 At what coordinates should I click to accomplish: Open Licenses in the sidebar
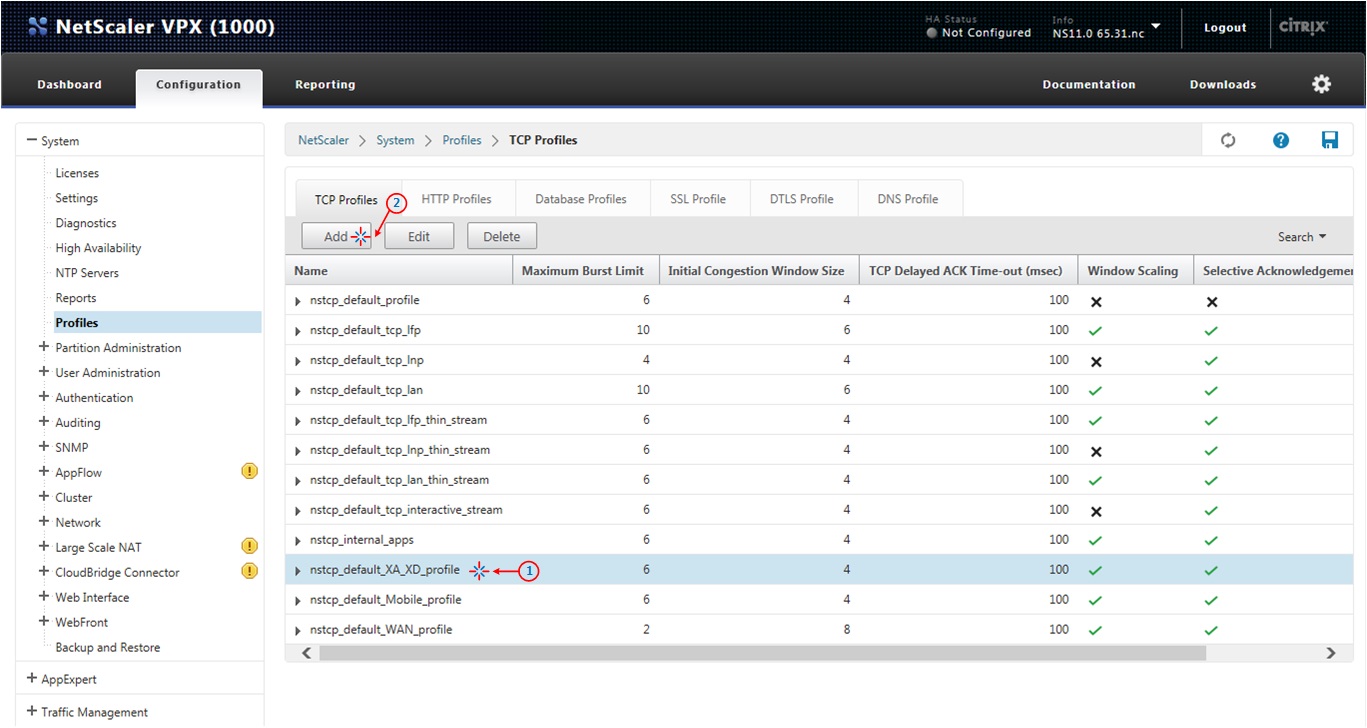tap(77, 173)
